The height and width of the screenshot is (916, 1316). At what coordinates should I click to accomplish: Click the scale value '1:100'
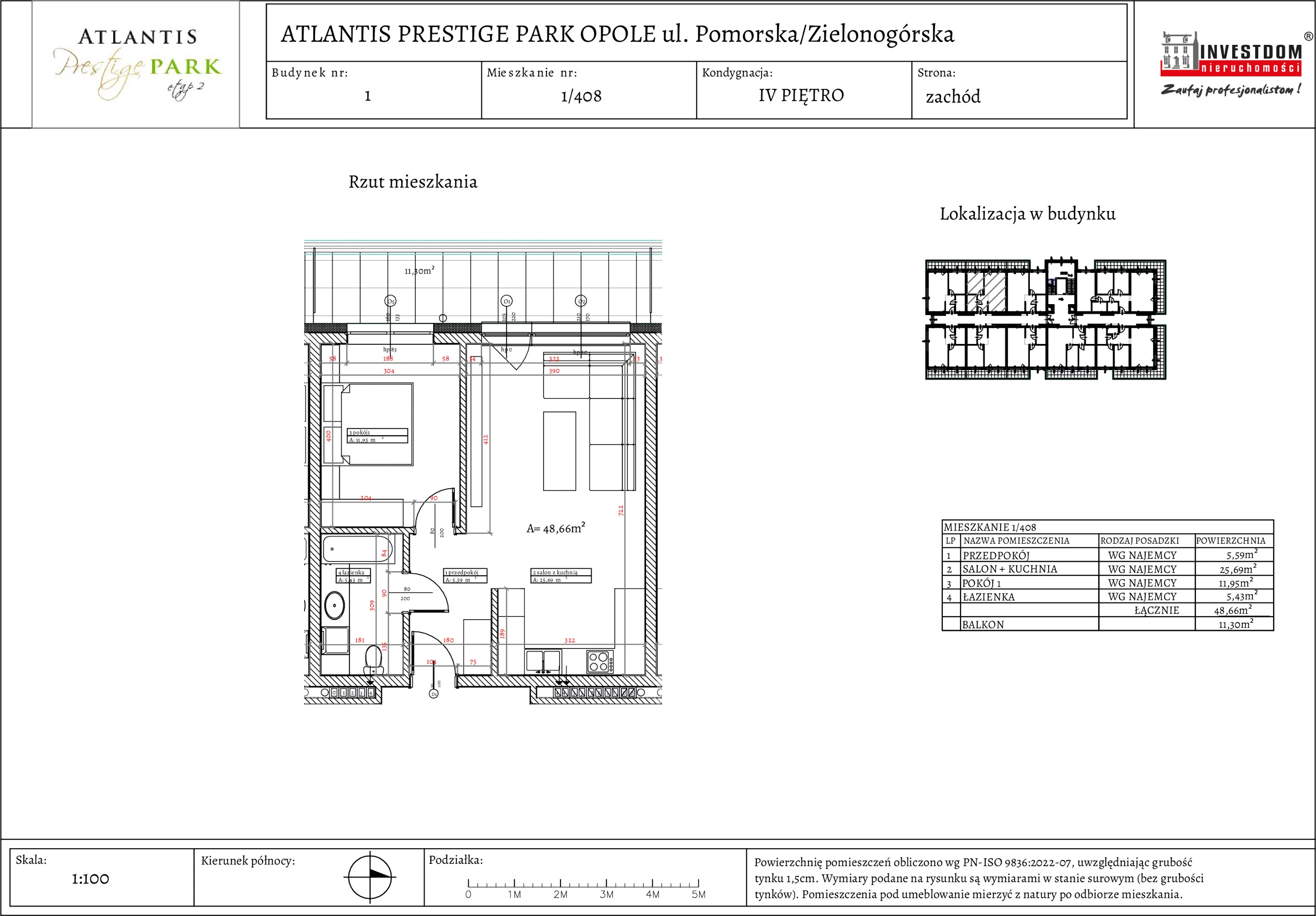91,879
